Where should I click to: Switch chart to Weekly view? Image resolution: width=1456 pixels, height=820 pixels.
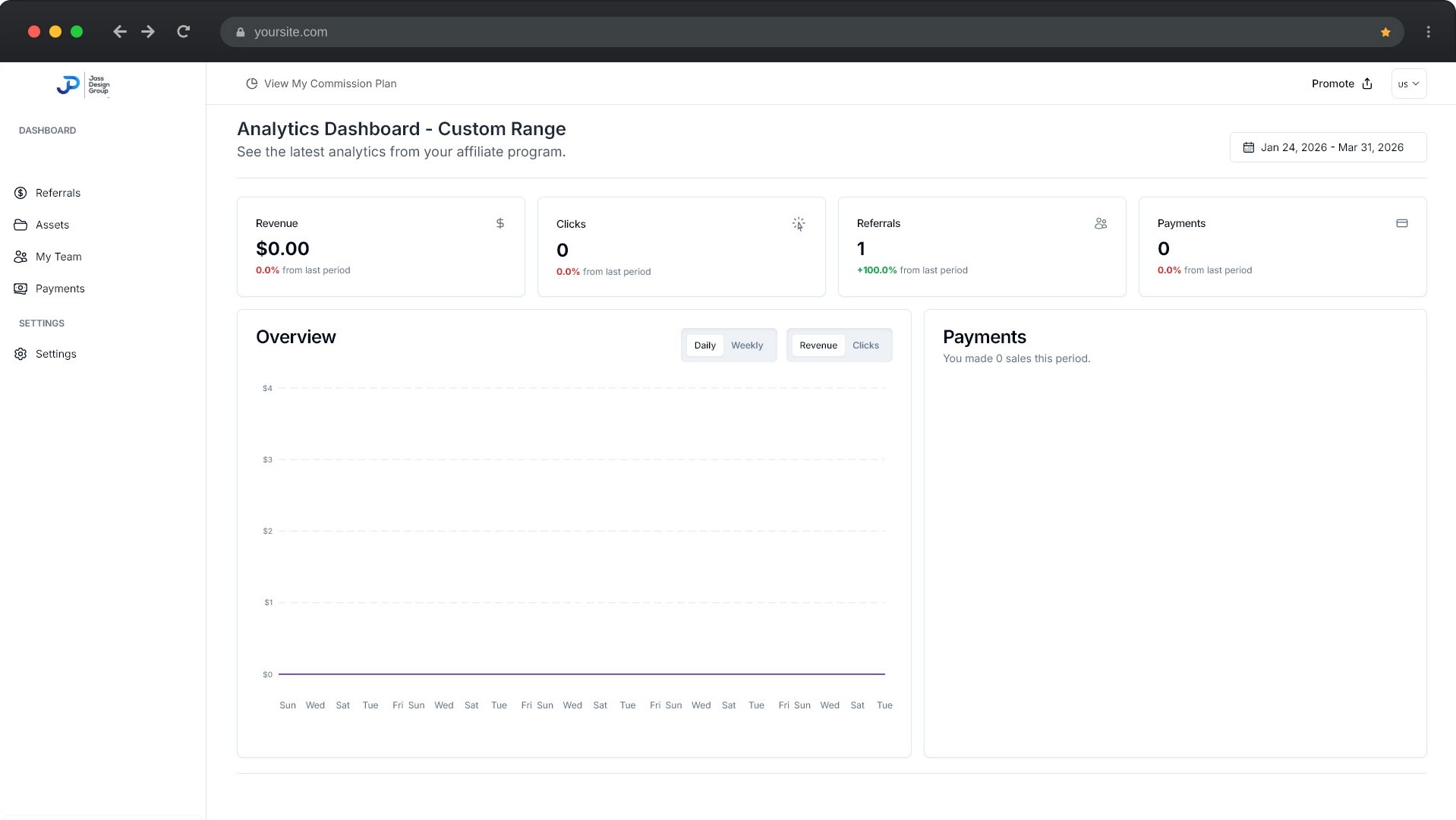[746, 345]
